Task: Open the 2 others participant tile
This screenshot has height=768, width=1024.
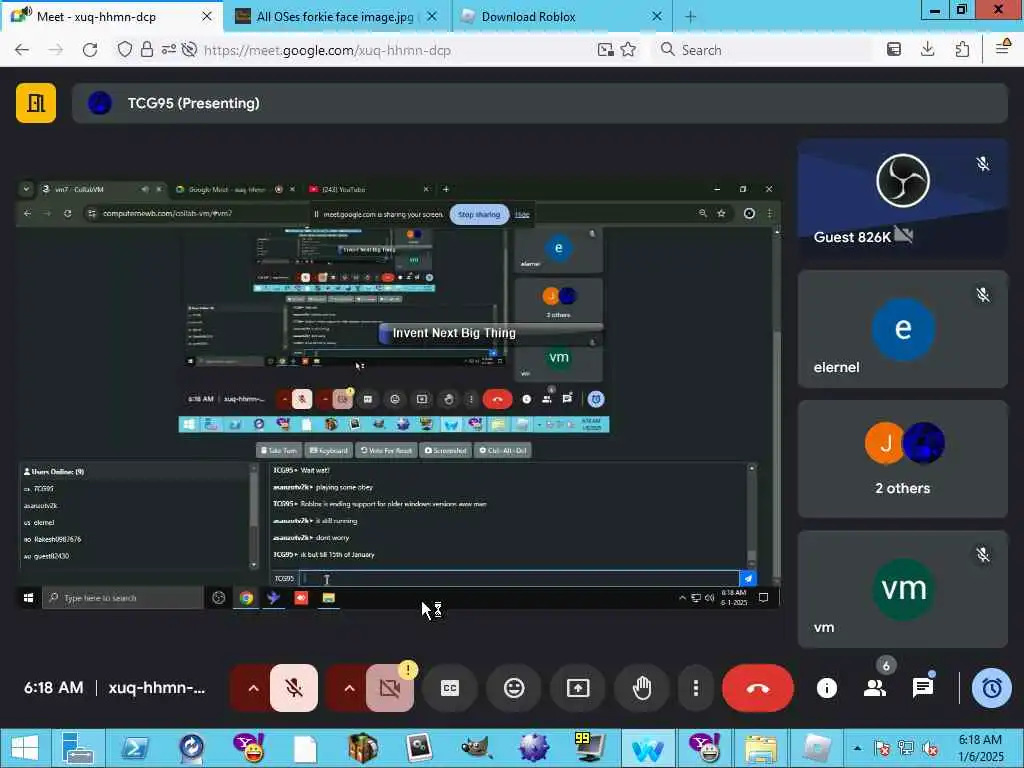Action: pyautogui.click(x=903, y=459)
